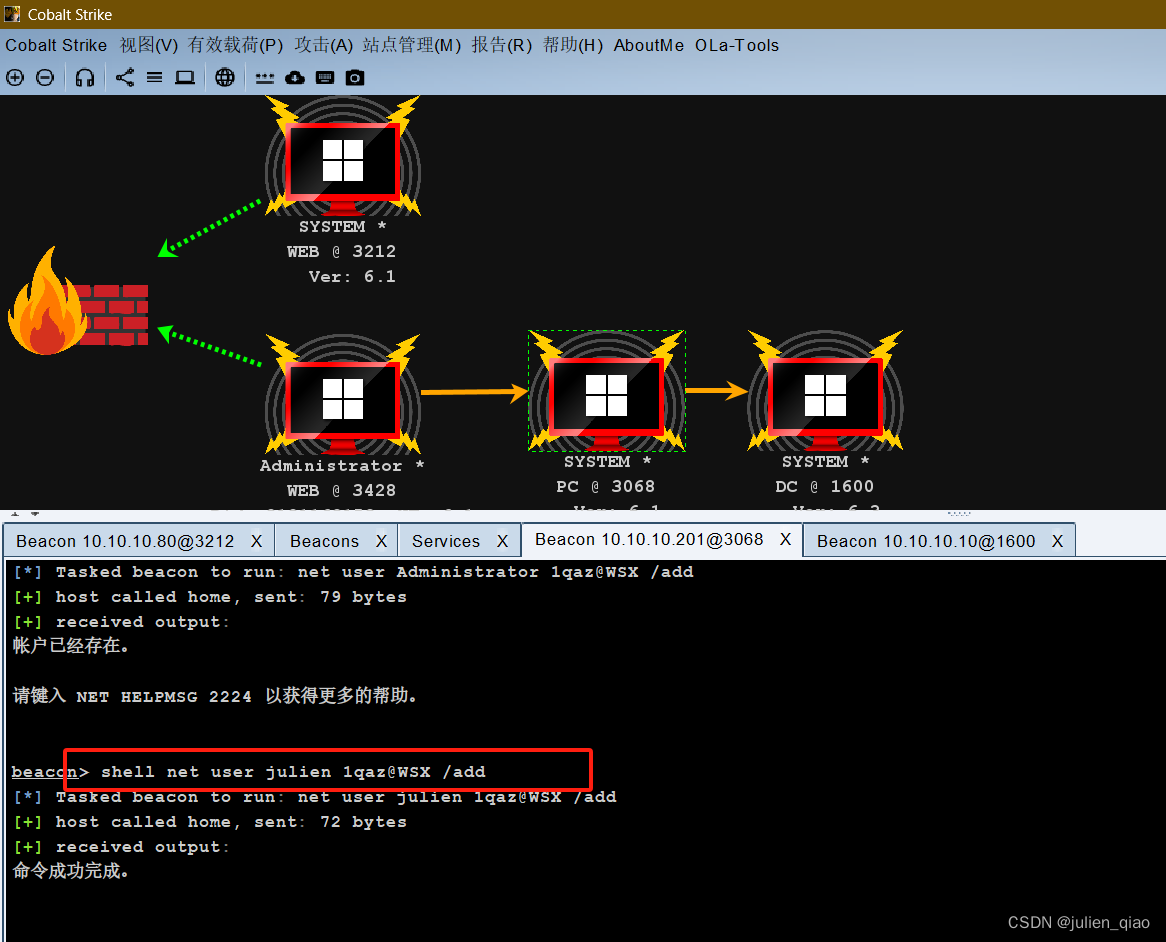The width and height of the screenshot is (1166, 942).
Task: Open downloaded files cloud icon
Action: point(294,77)
